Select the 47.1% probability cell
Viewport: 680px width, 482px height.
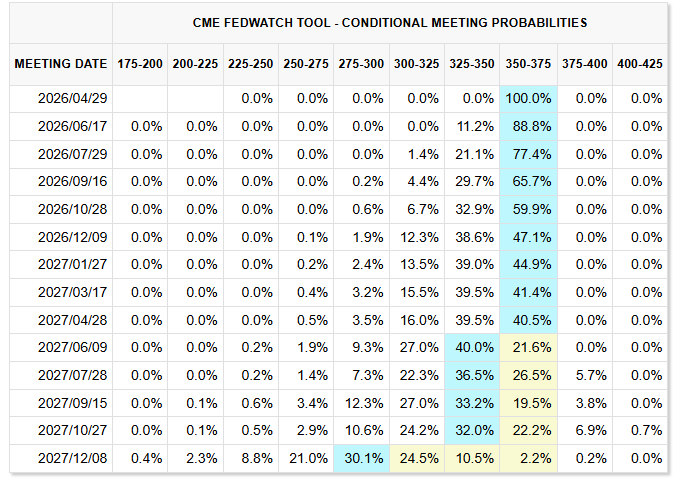528,237
